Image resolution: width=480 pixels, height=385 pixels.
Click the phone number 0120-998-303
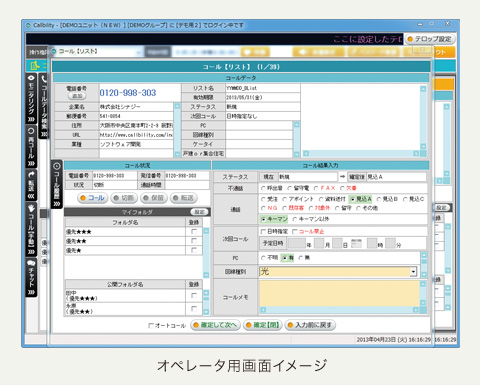click(128, 93)
